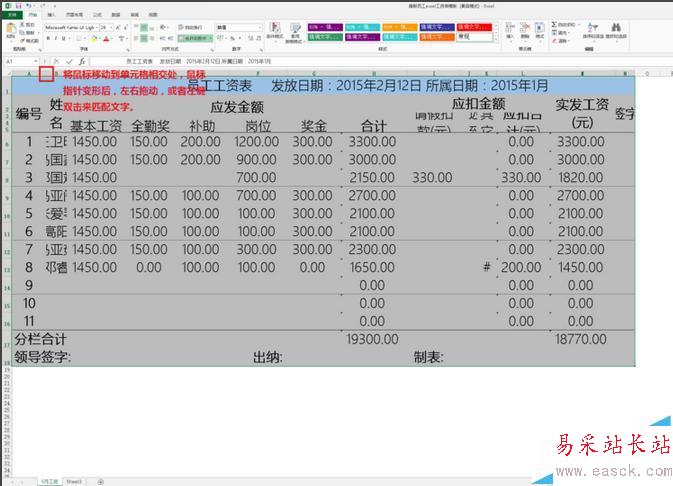Image resolution: width=673 pixels, height=486 pixels.
Task: Click the decrease font size icon
Action: [125, 27]
